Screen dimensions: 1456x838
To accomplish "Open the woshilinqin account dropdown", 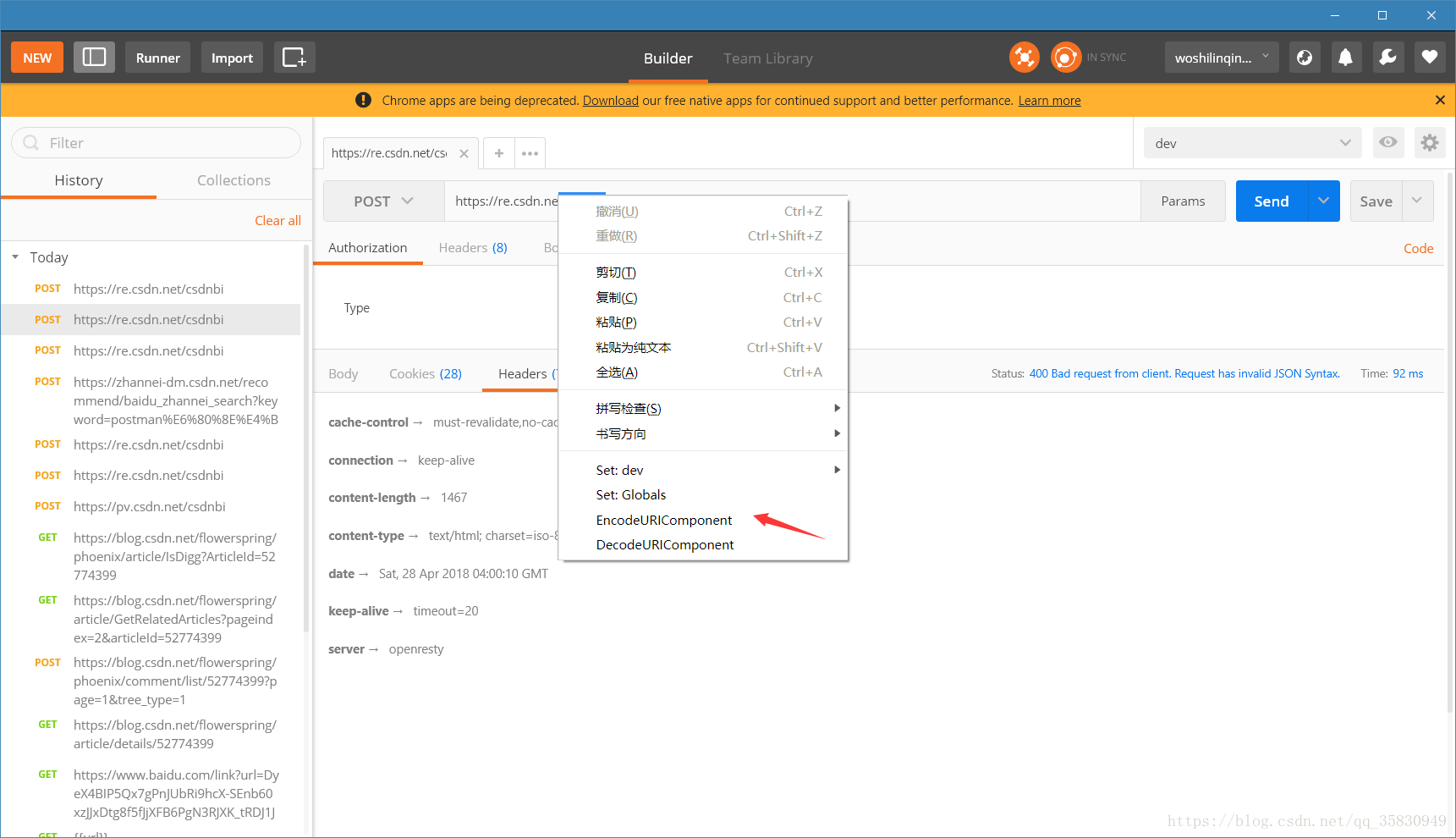I will pyautogui.click(x=1222, y=58).
